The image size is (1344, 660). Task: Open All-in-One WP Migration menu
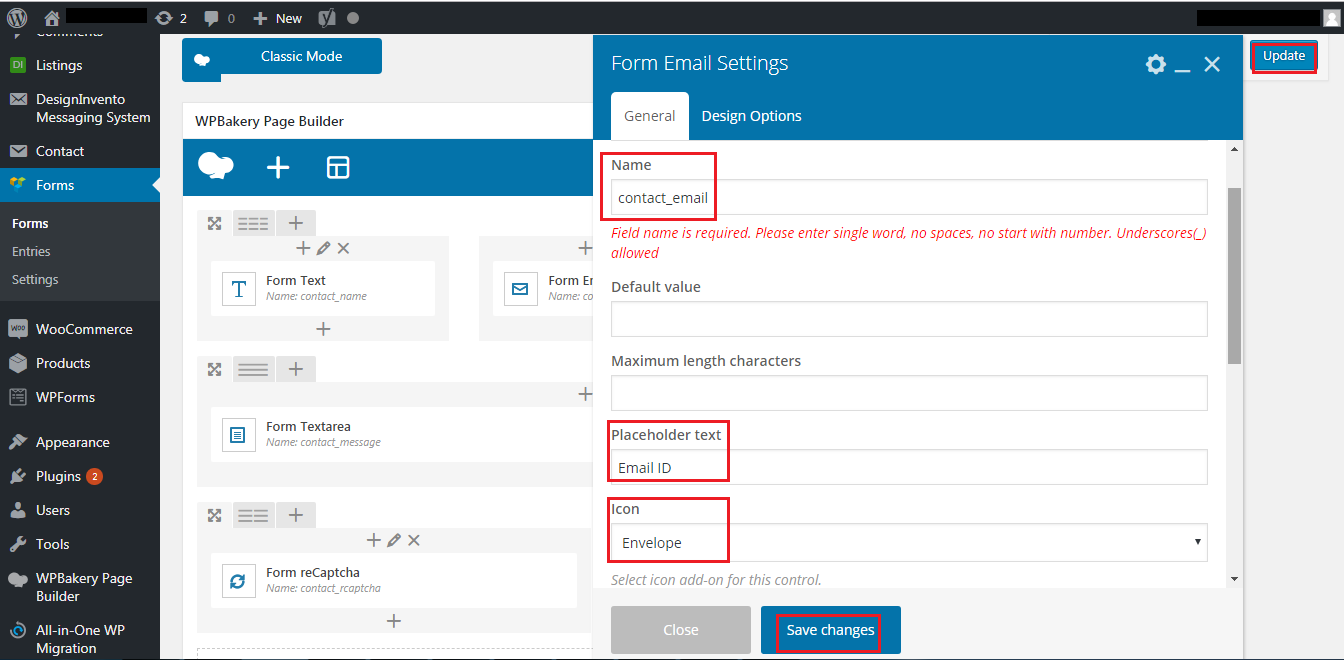coord(80,639)
